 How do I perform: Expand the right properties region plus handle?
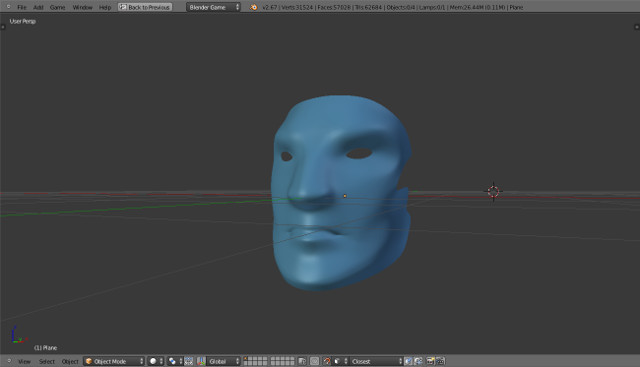(637, 27)
